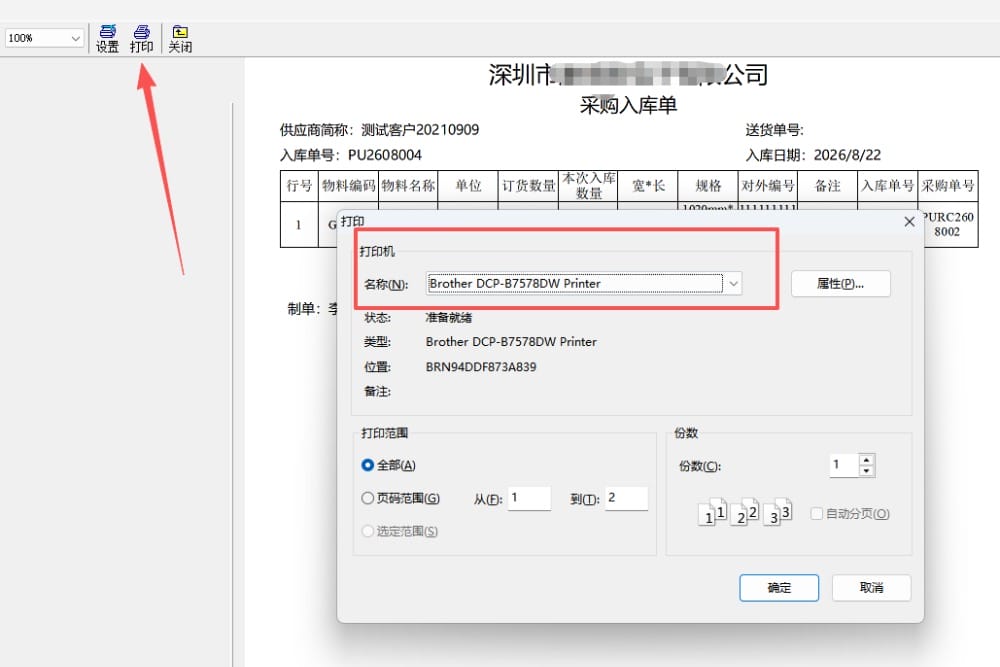The width and height of the screenshot is (1000, 667).
Task: Click the collate pages illustration icon
Action: coord(745,511)
